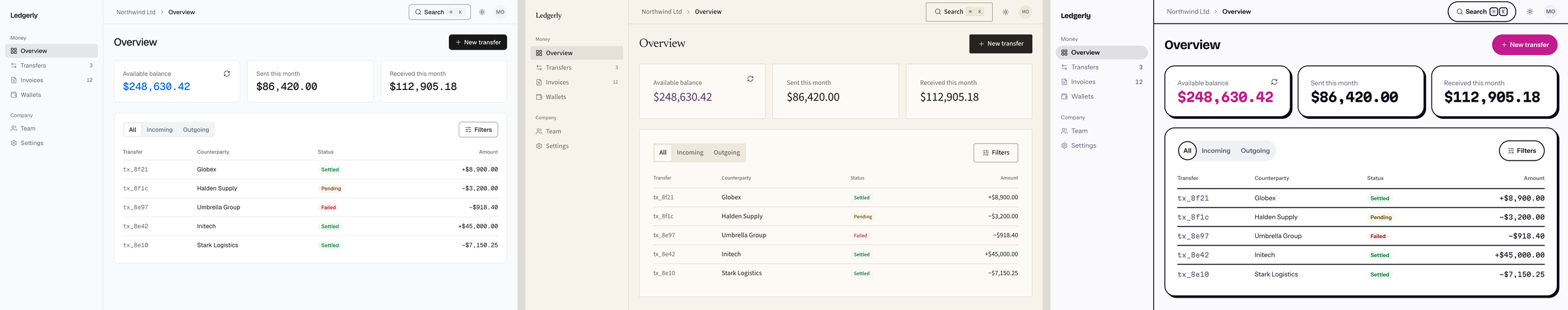Open Transfers icon in right bold-theme sidebar
This screenshot has height=310, width=1568.
[x=1064, y=67]
